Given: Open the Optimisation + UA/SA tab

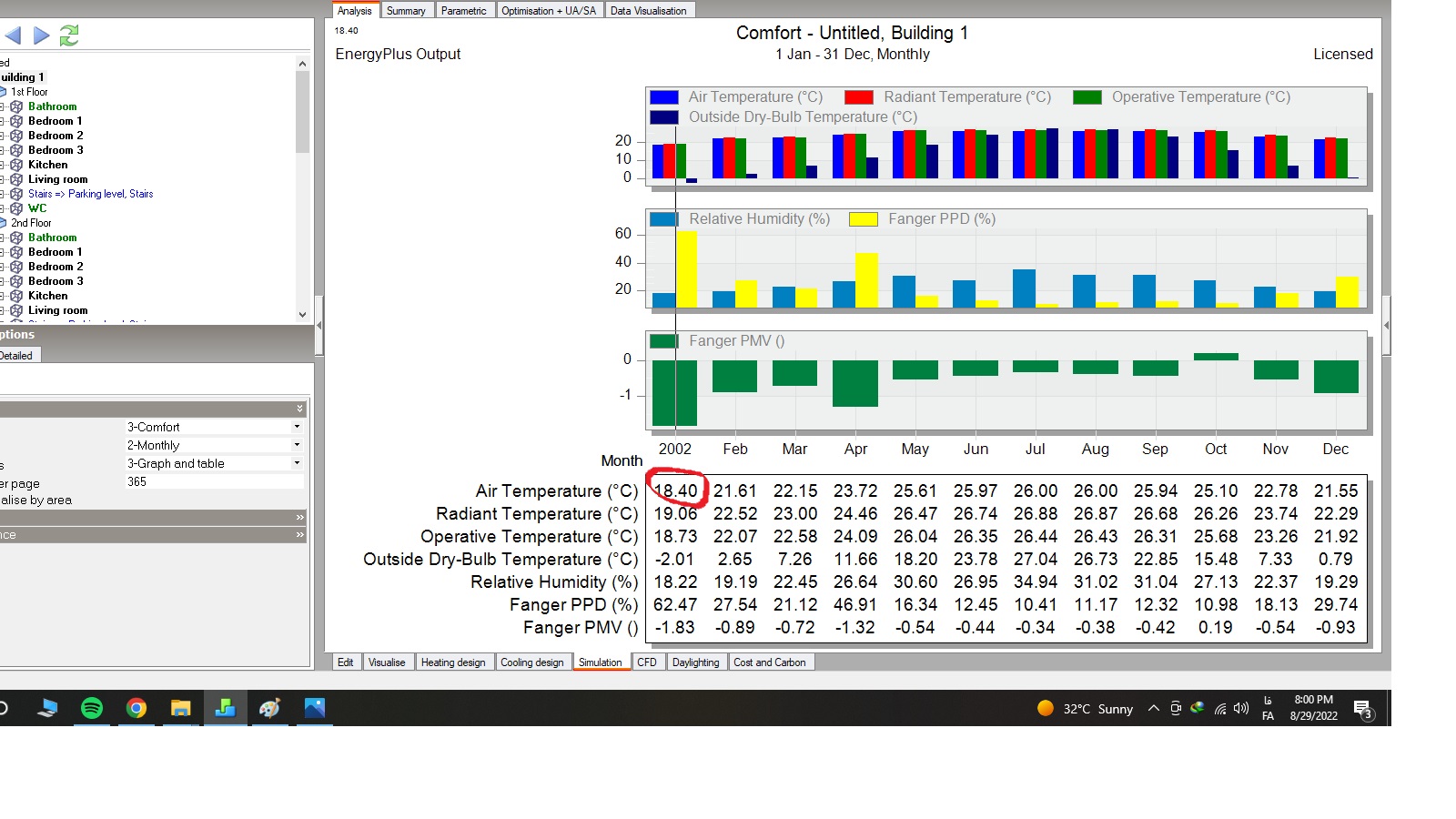Looking at the screenshot, I should click(x=549, y=11).
